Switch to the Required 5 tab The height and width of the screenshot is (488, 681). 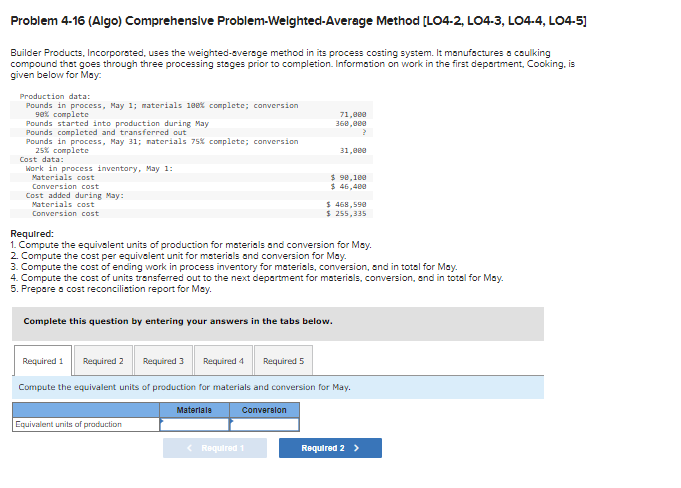pyautogui.click(x=283, y=361)
